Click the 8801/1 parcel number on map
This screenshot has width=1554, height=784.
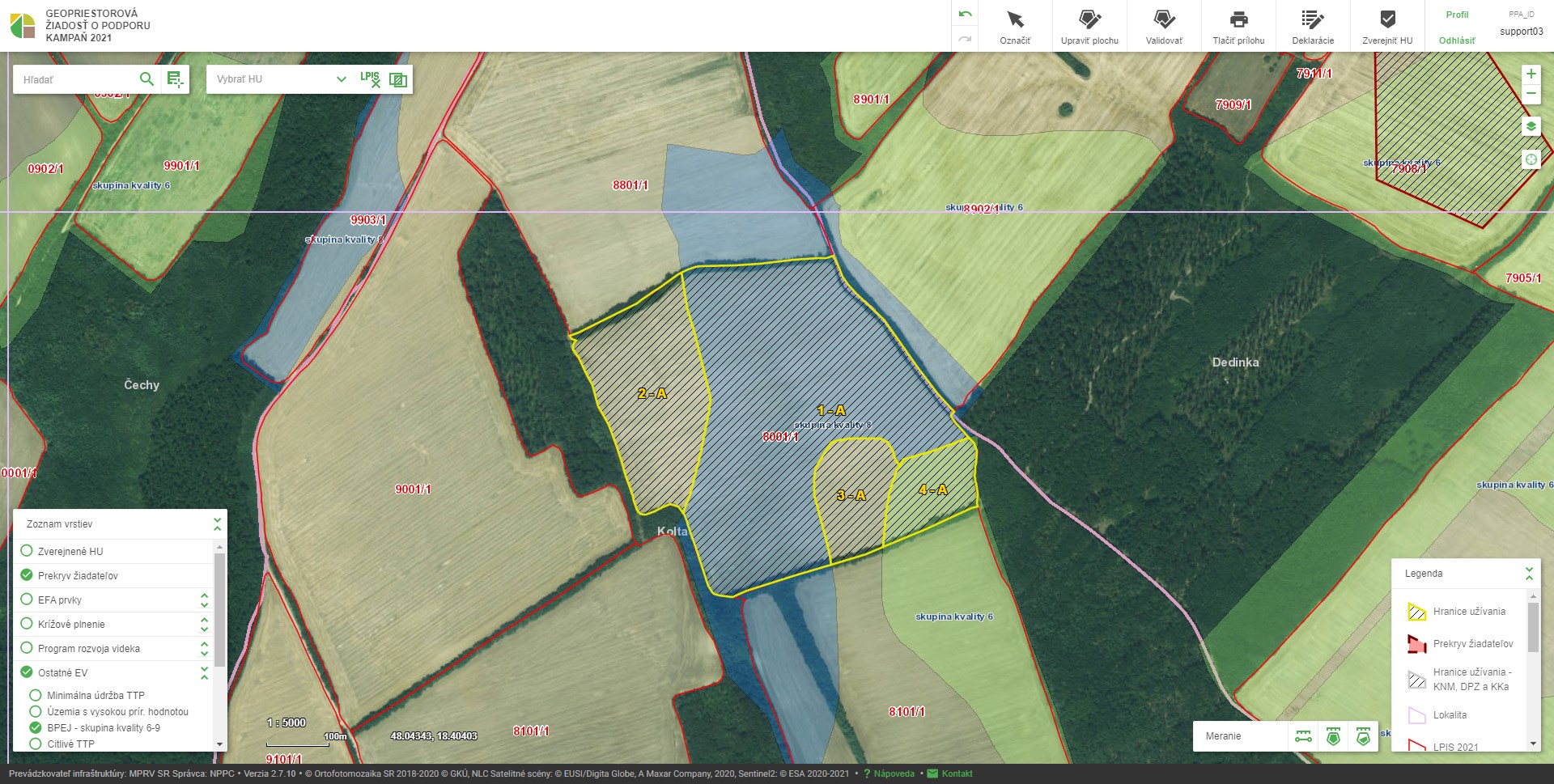pos(631,185)
